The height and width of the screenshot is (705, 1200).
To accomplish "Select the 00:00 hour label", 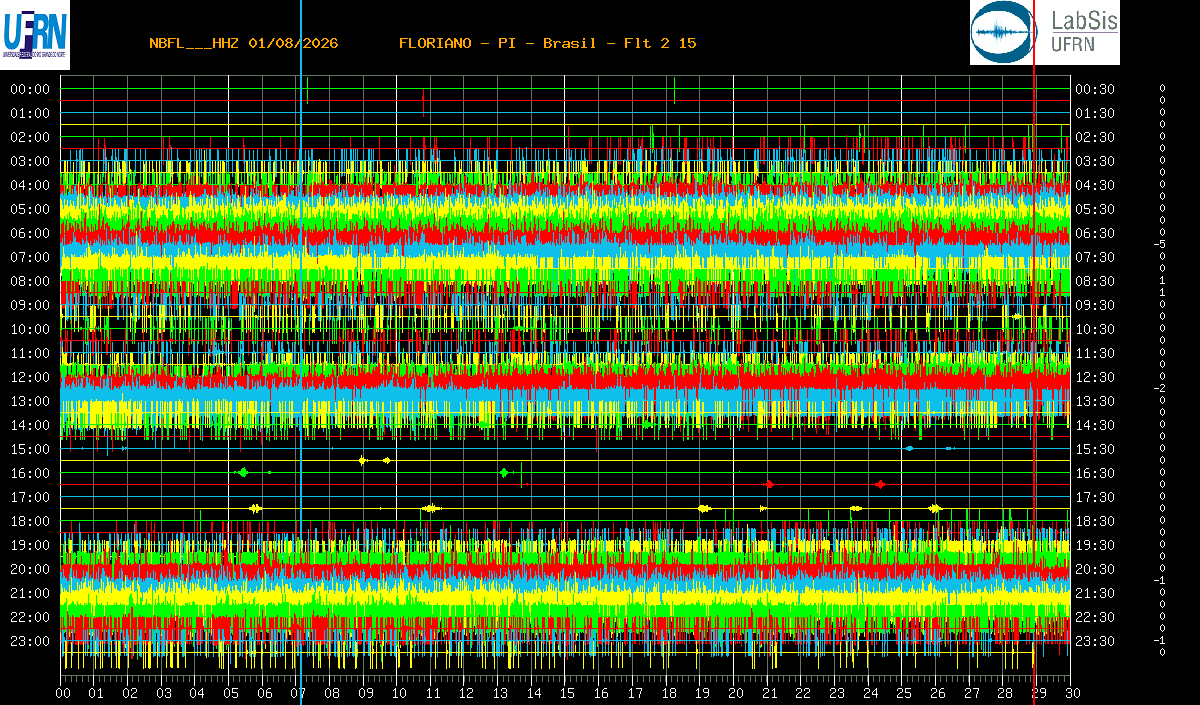I will (30, 89).
